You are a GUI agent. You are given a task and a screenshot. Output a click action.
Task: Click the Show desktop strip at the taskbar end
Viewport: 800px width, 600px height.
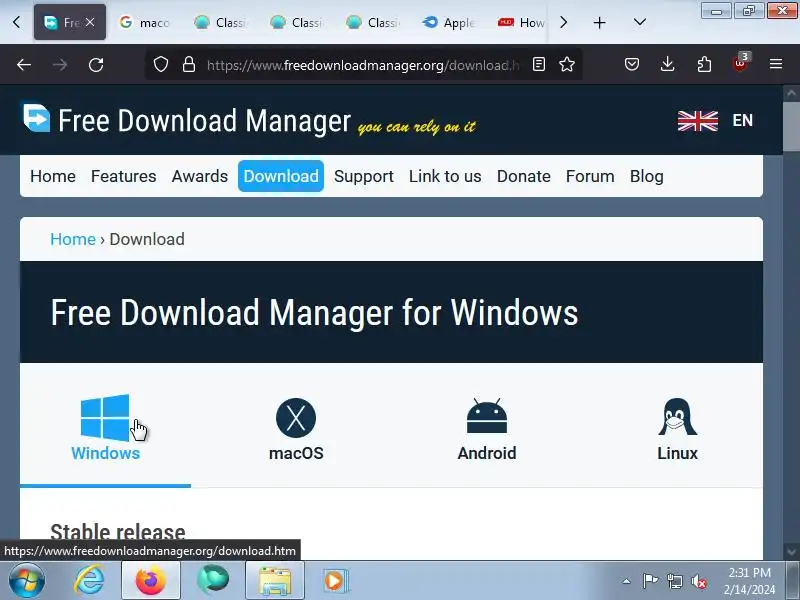tap(793, 581)
